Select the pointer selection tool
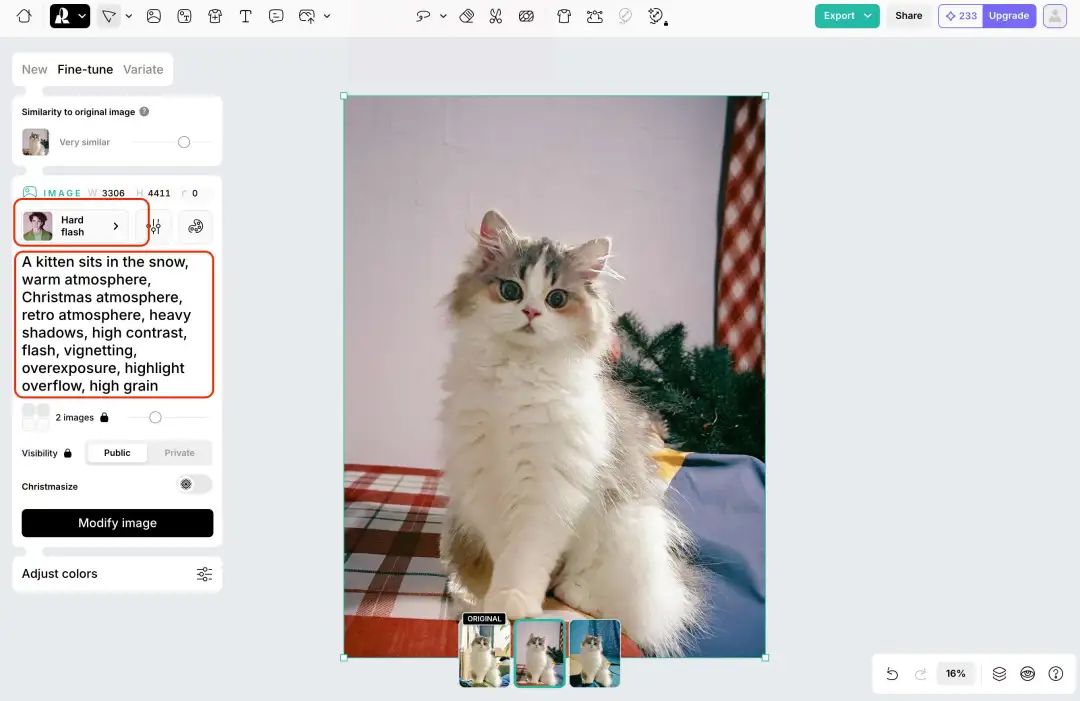This screenshot has width=1080, height=701. (108, 16)
